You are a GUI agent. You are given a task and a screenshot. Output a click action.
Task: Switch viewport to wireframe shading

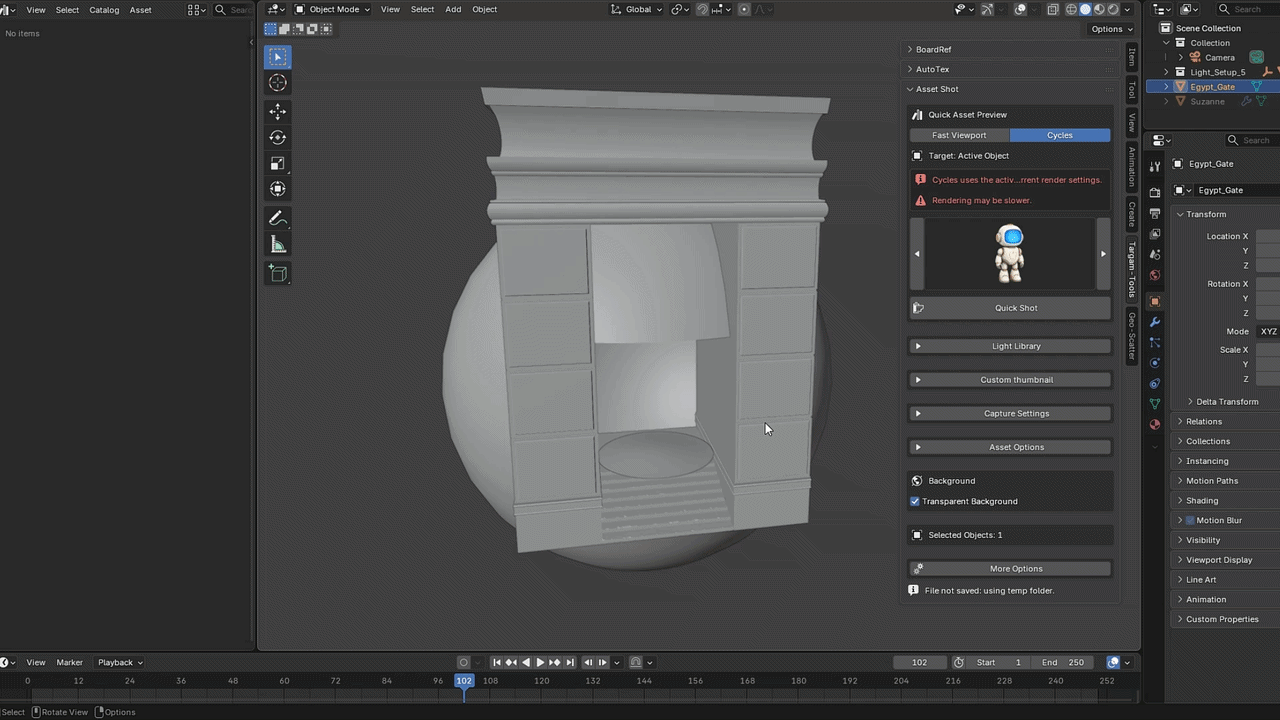point(1071,9)
